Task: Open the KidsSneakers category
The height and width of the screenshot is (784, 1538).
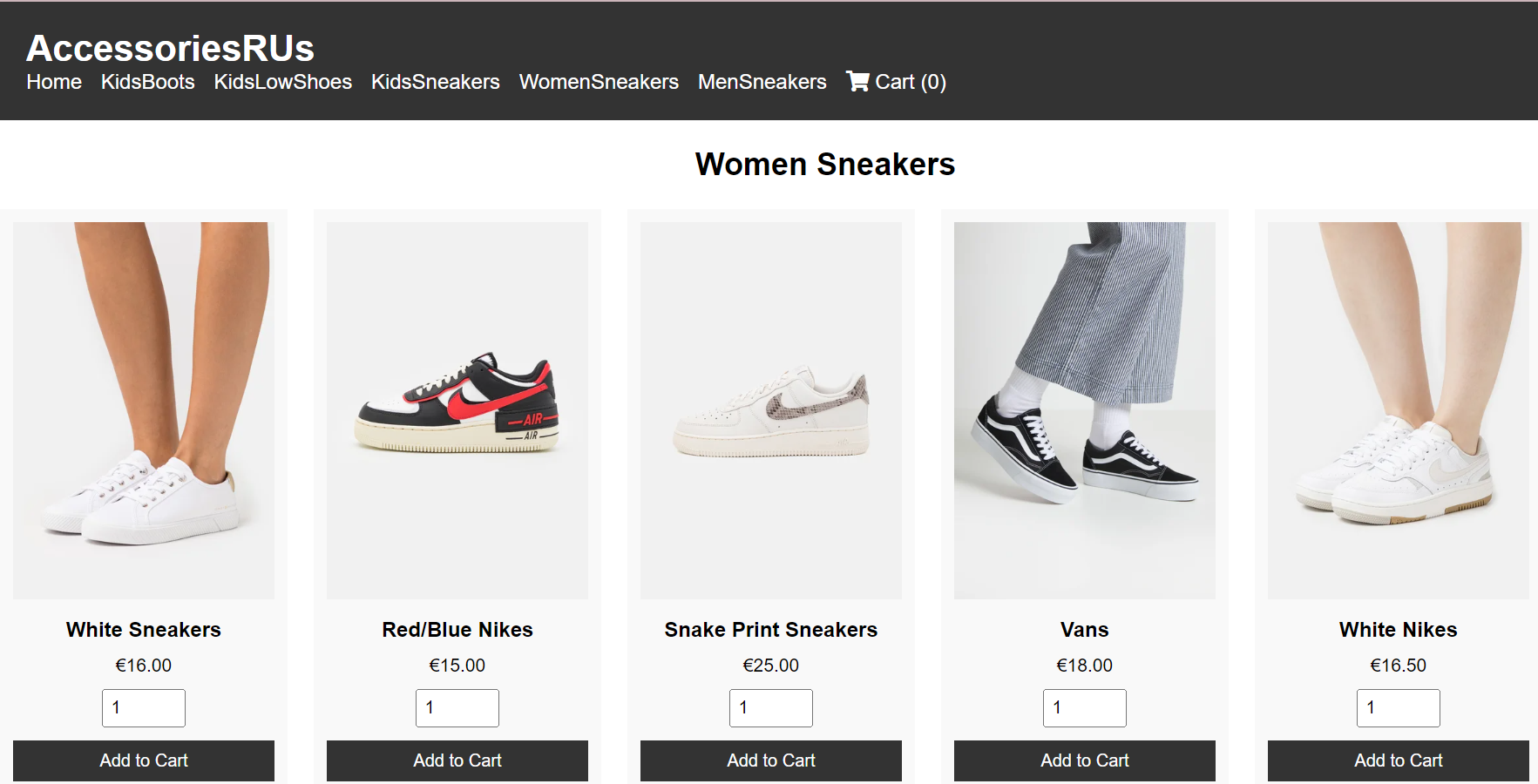Action: click(435, 82)
